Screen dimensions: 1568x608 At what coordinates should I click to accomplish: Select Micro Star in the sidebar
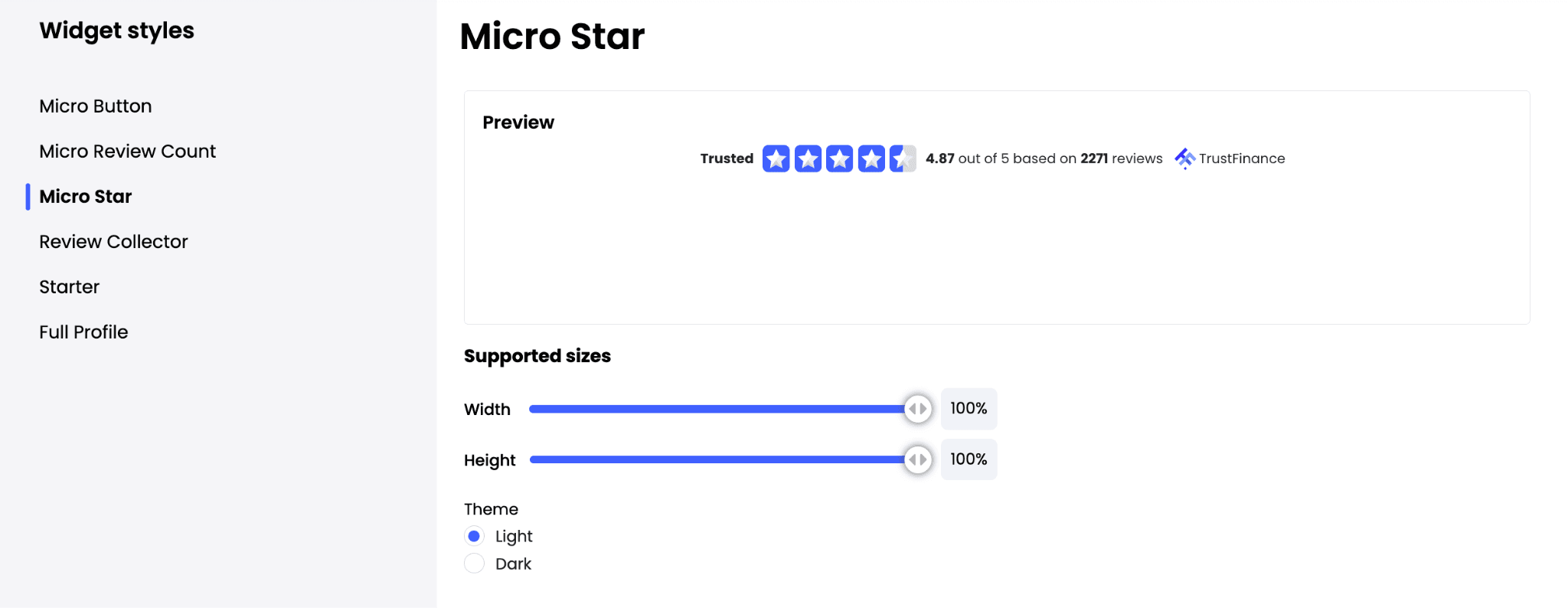[86, 197]
